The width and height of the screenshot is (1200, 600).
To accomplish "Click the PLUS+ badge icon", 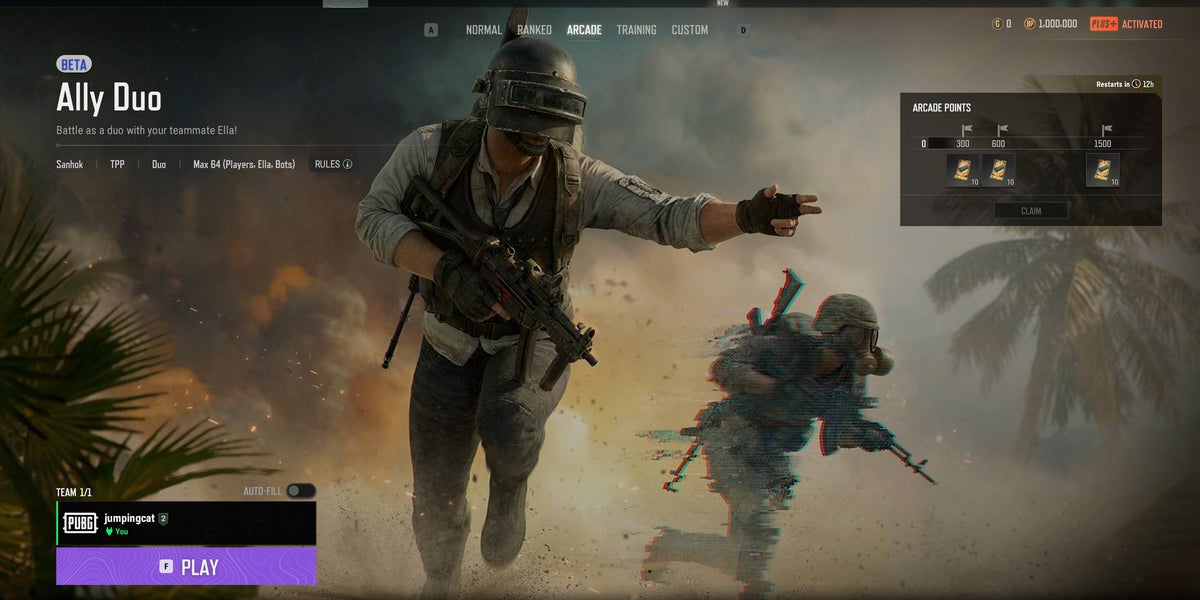I will click(x=1104, y=24).
